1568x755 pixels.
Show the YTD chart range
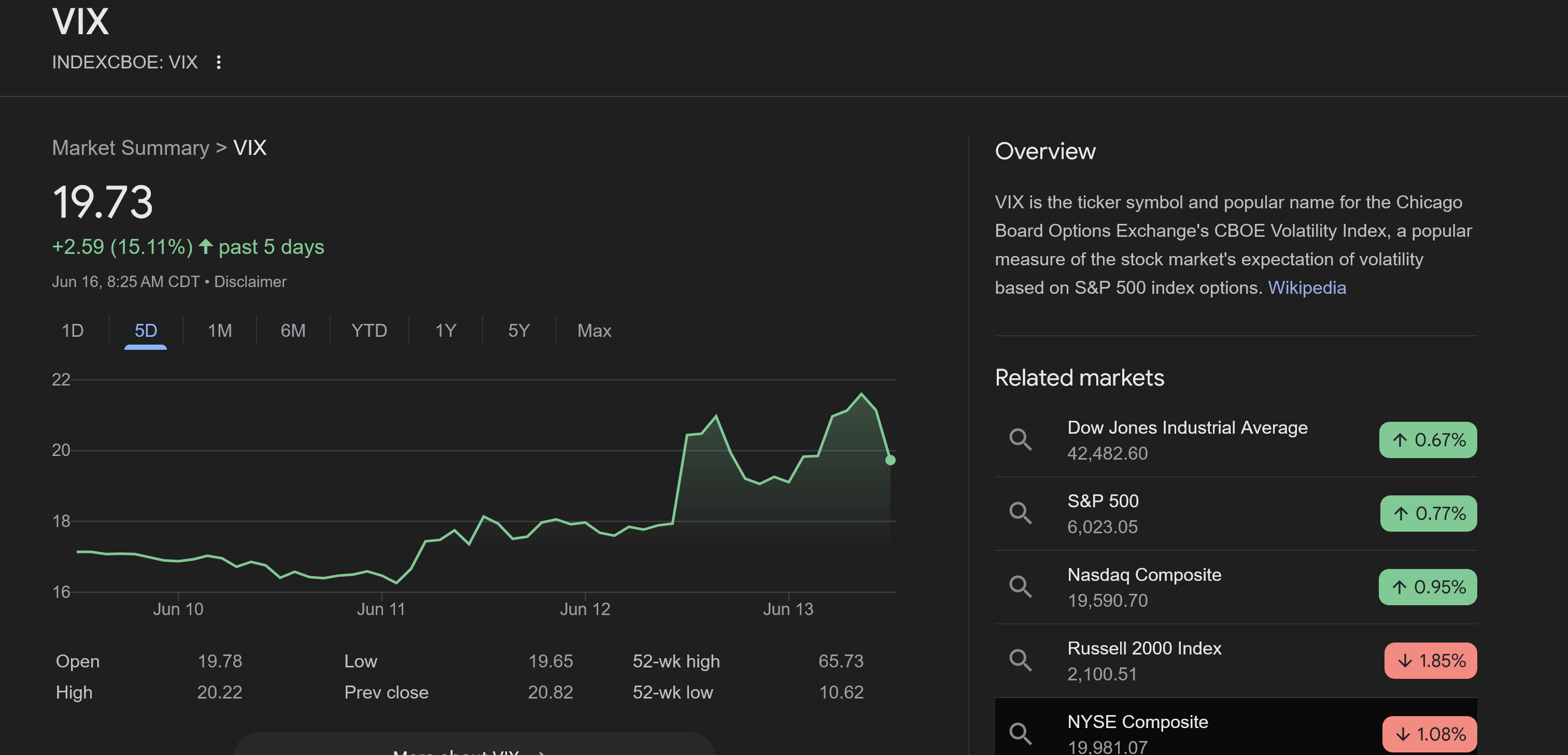coord(369,331)
